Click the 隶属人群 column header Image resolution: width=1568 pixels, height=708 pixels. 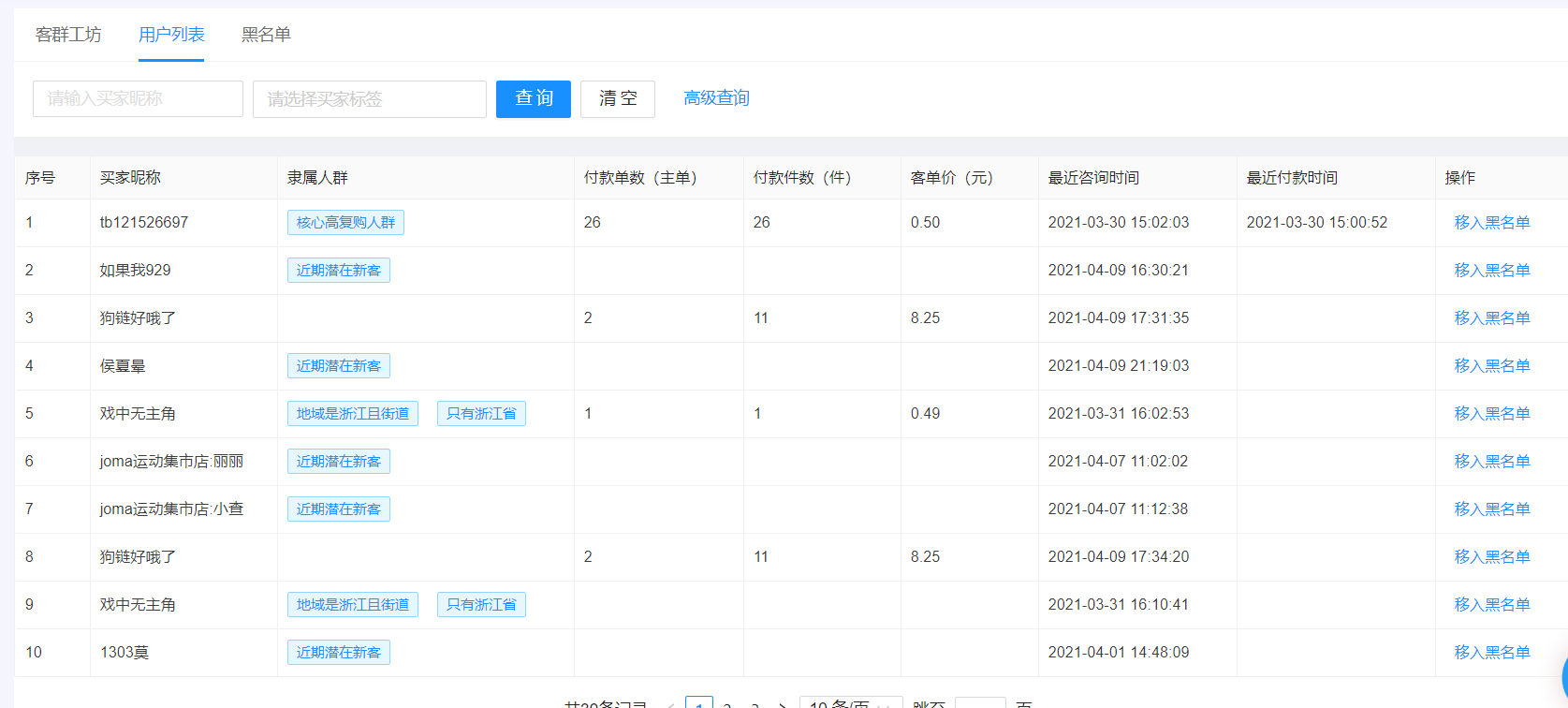317,178
